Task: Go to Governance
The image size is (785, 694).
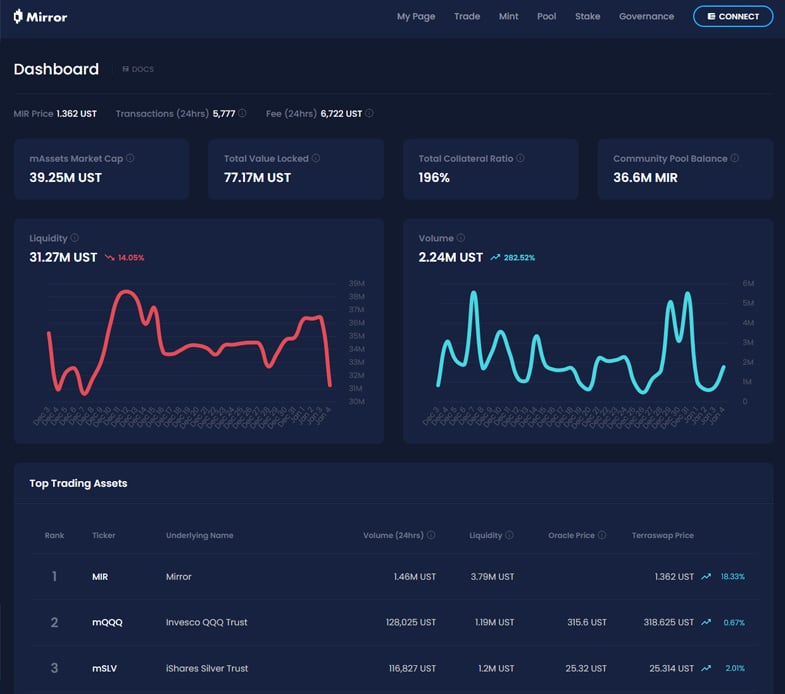Action: pyautogui.click(x=646, y=17)
